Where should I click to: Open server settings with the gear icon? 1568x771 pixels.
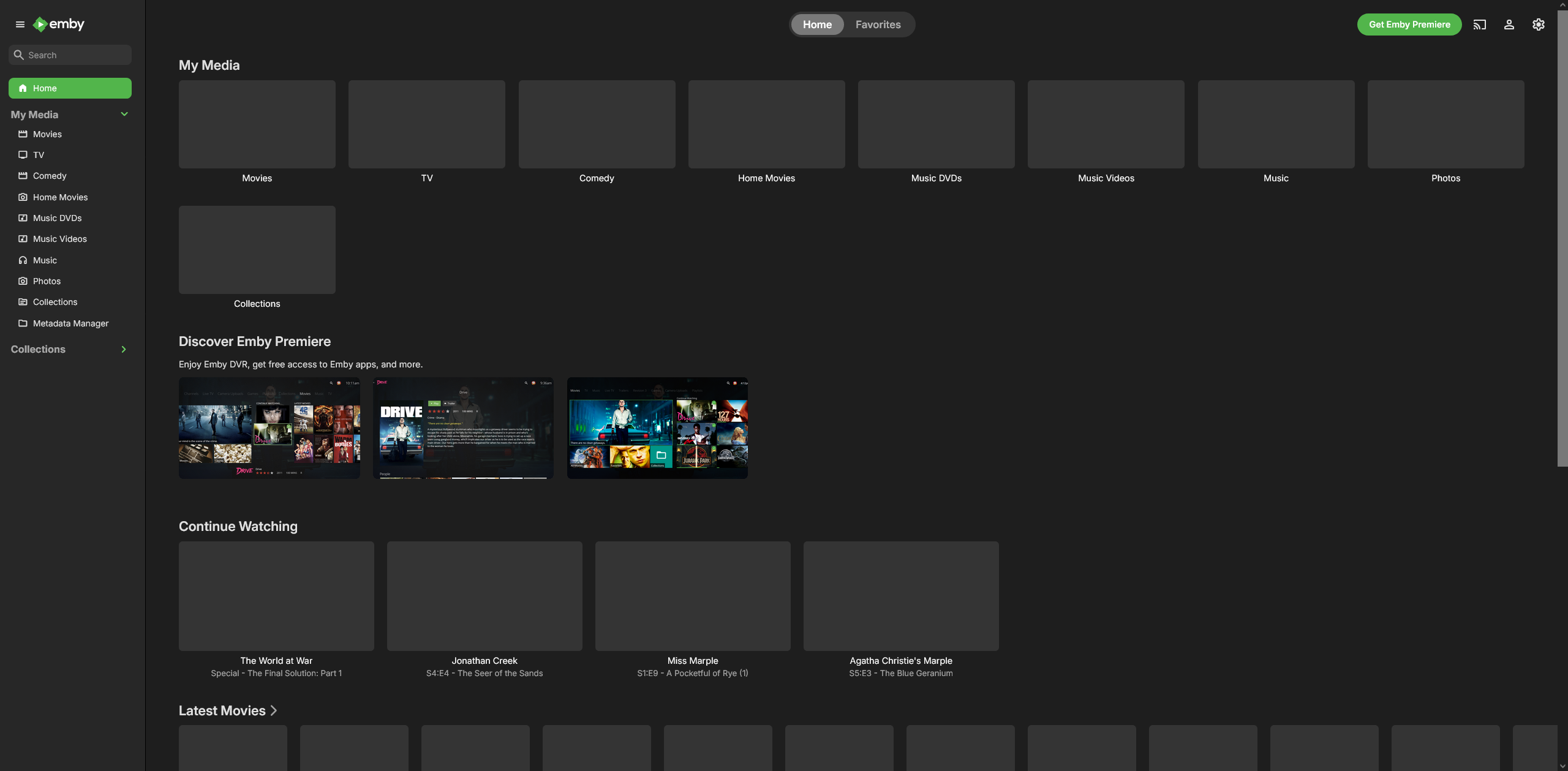pyautogui.click(x=1538, y=24)
